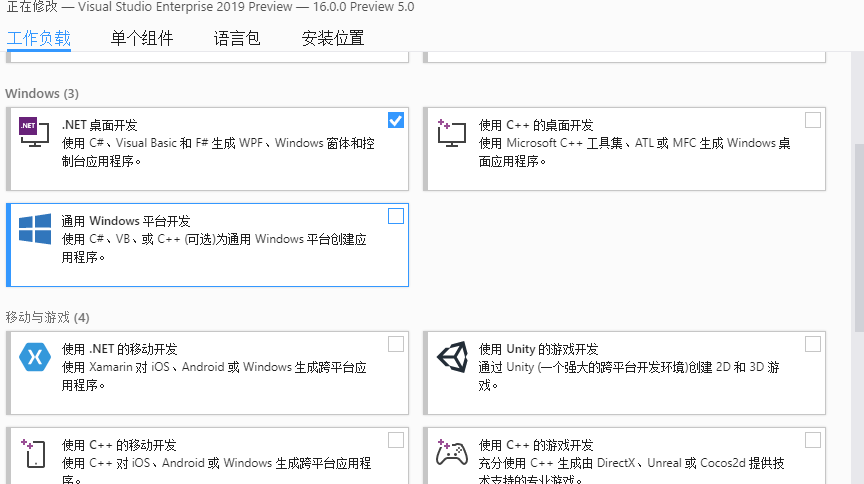Screen dimensions: 864x484
Task: Check the 使用 C++ 的移动开发 checkbox
Action: (396, 440)
